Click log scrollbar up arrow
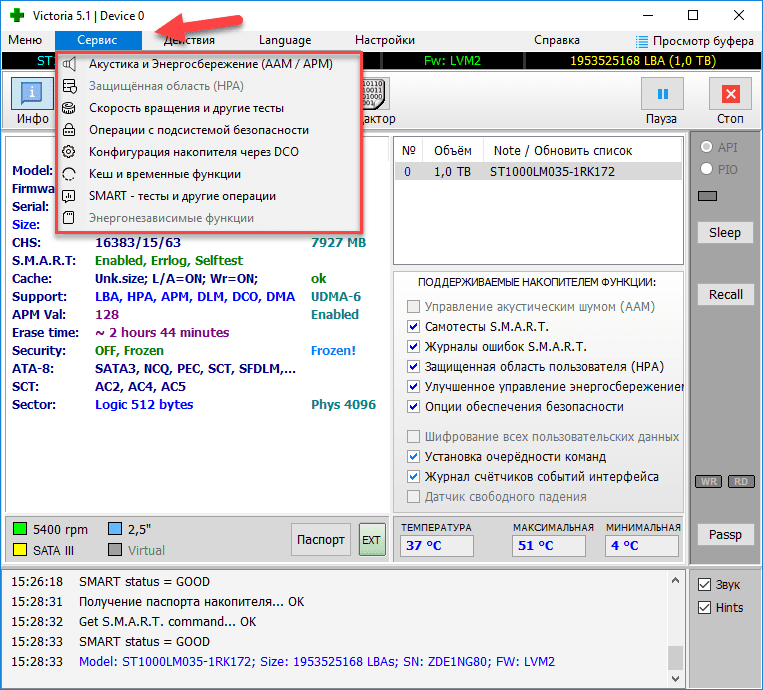The image size is (763, 690). point(675,580)
